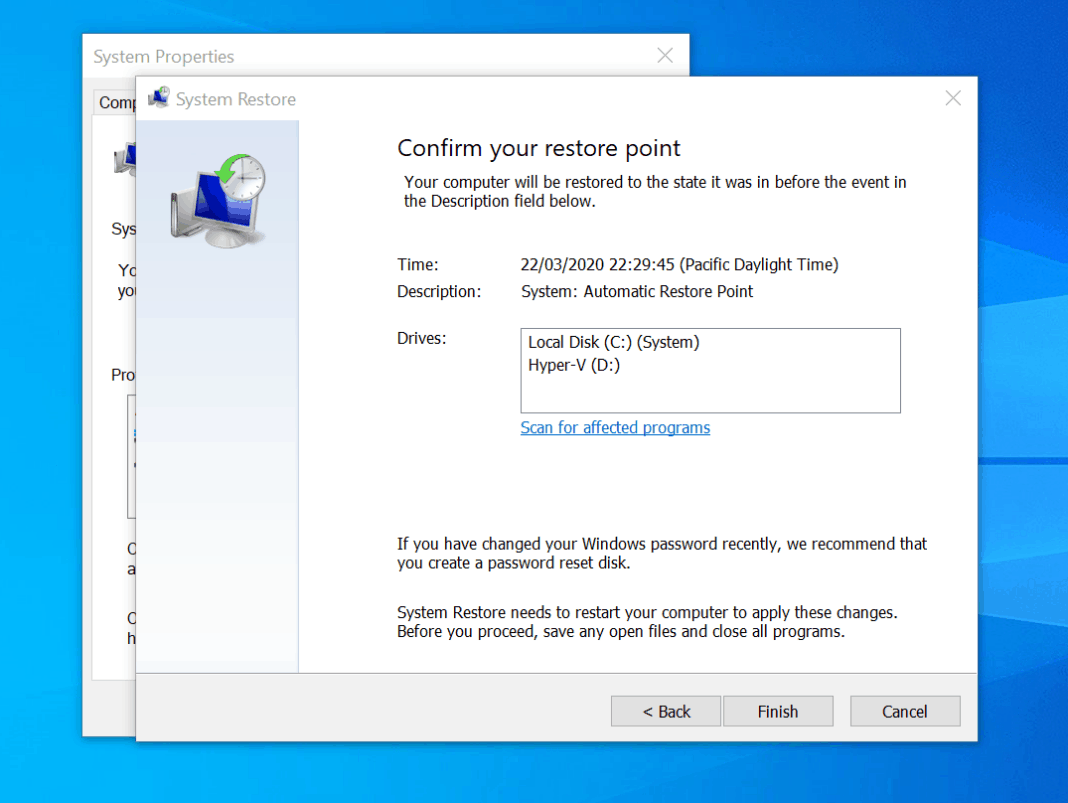Viewport: 1068px width, 803px height.
Task: Confirm the restore by clicking Finish
Action: coord(778,712)
